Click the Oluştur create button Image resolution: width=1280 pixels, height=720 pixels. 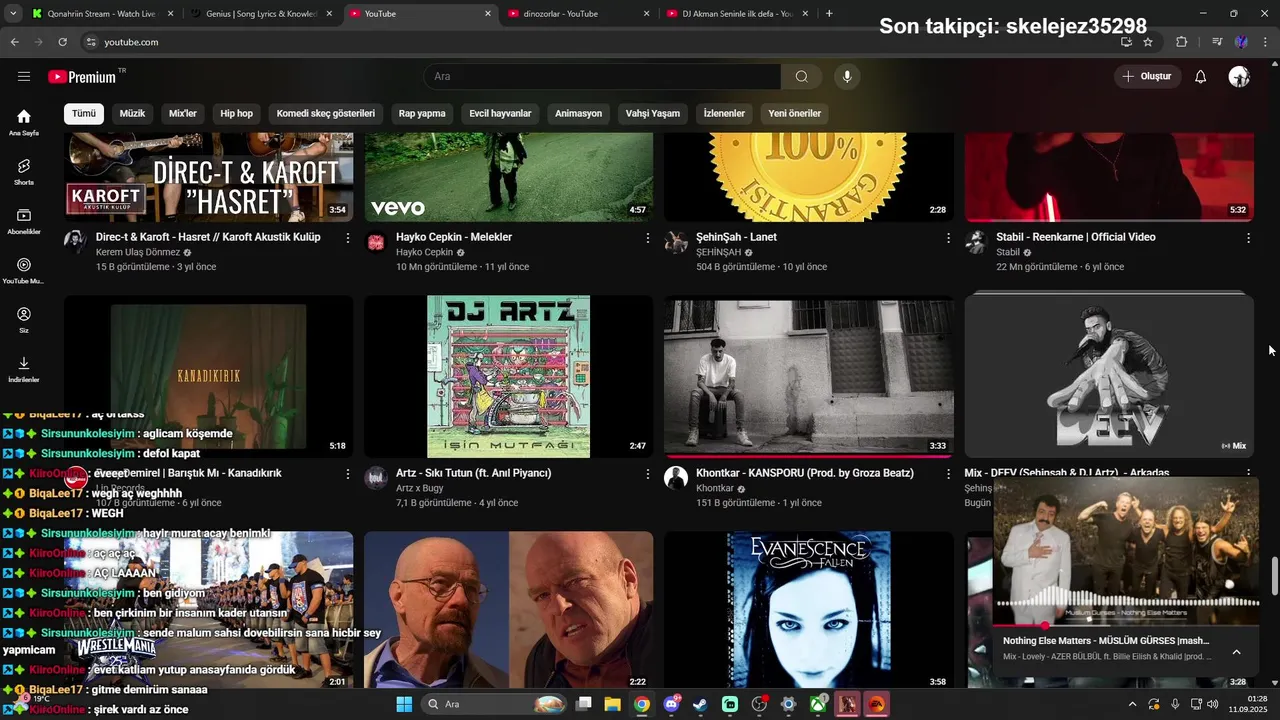(1147, 76)
